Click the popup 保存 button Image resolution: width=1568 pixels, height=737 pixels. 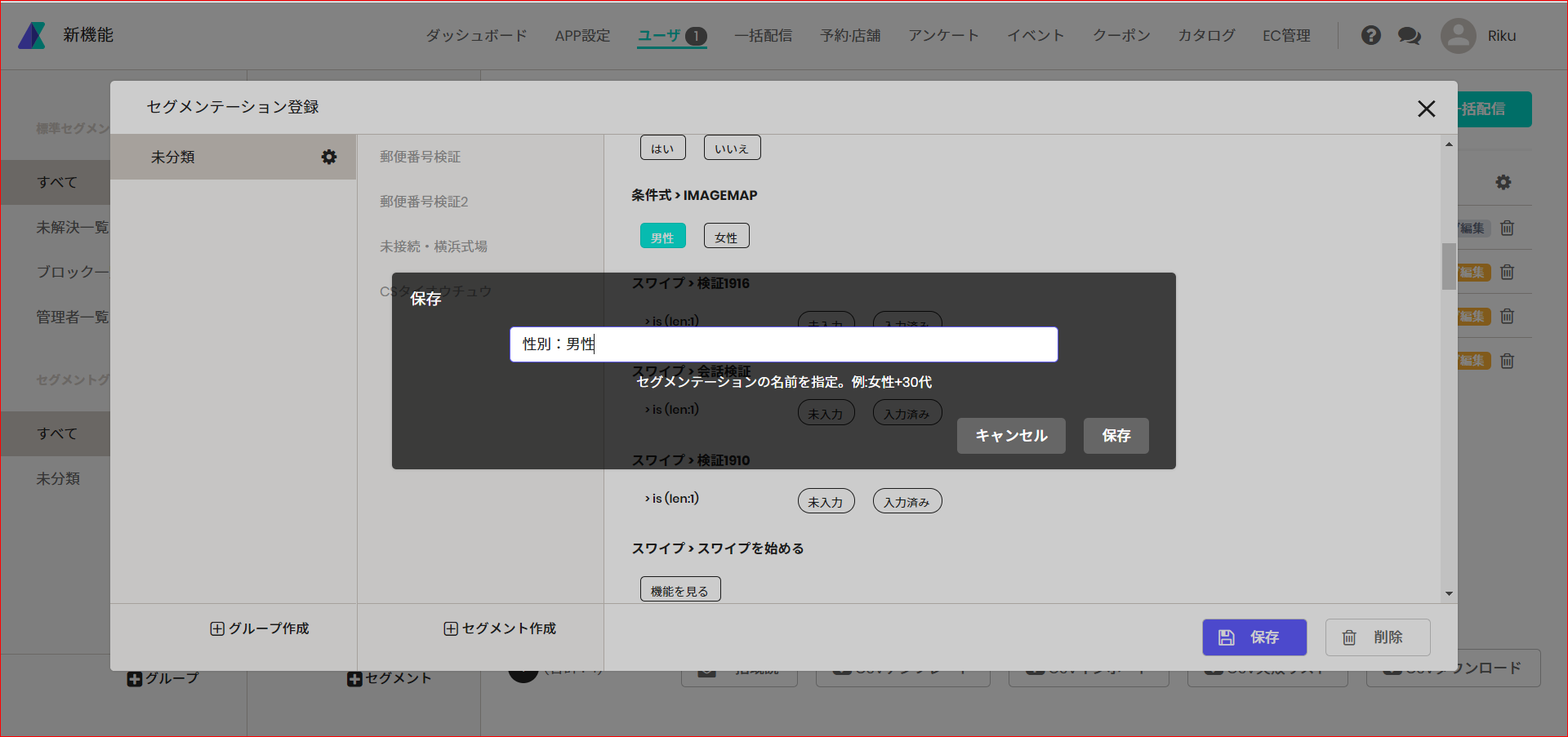(1116, 436)
